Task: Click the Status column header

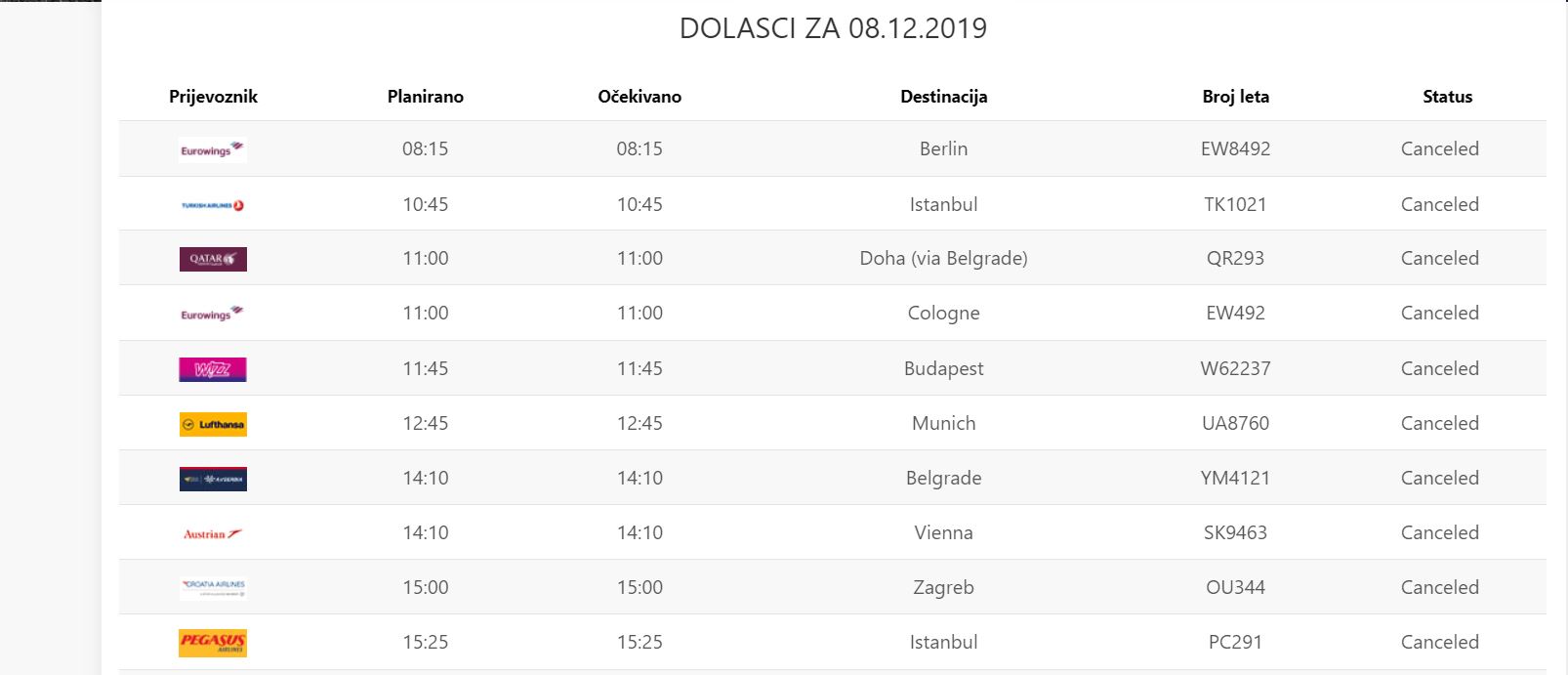Action: click(x=1447, y=97)
